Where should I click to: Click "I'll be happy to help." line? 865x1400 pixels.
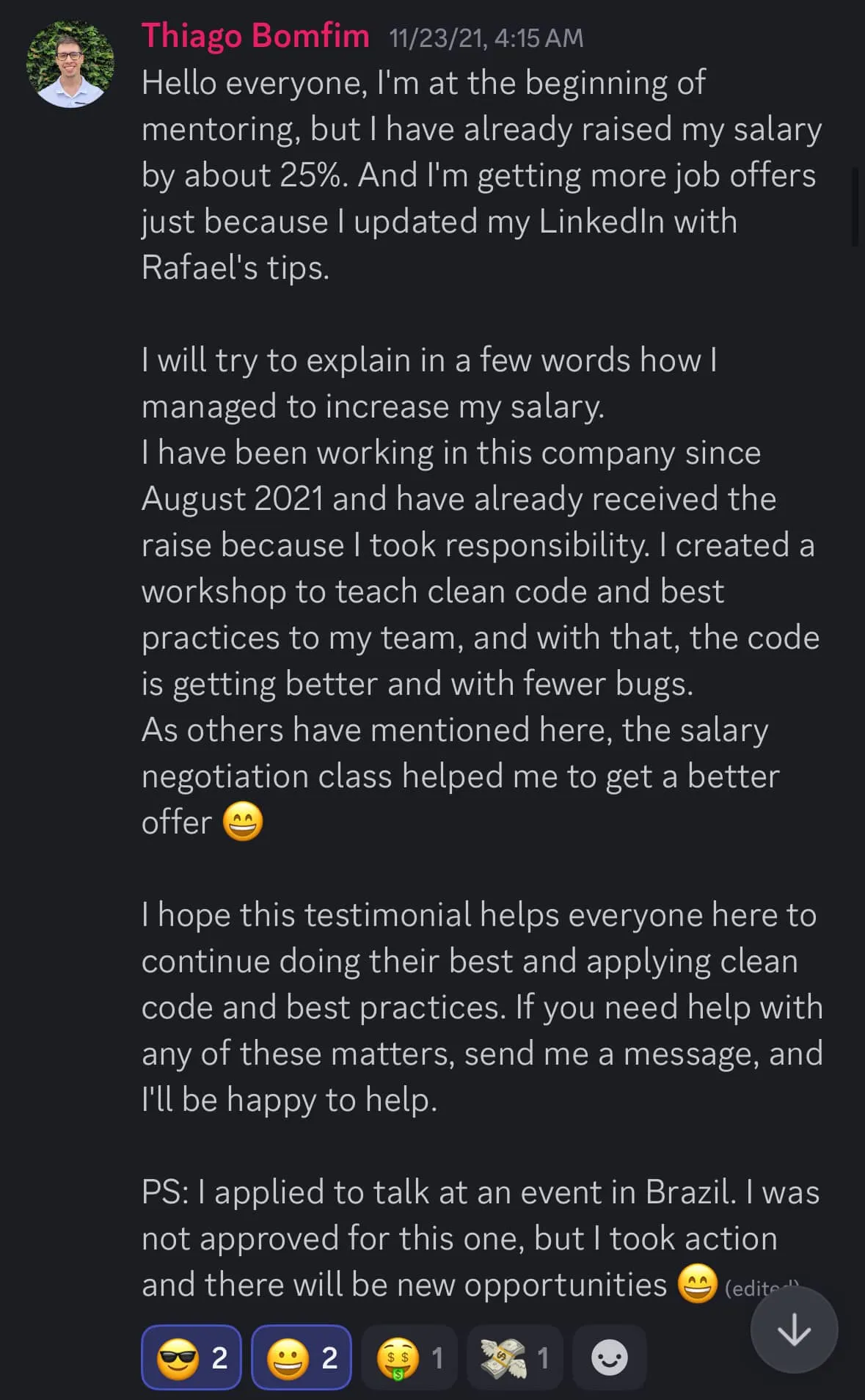point(289,1100)
